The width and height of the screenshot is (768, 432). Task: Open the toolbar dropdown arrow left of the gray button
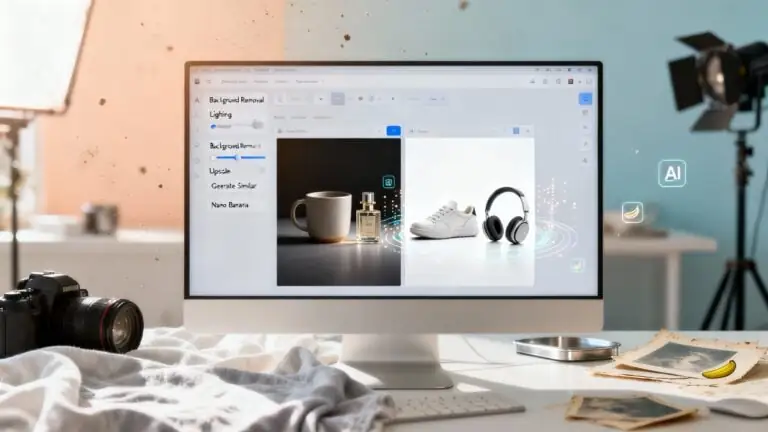tap(321, 99)
